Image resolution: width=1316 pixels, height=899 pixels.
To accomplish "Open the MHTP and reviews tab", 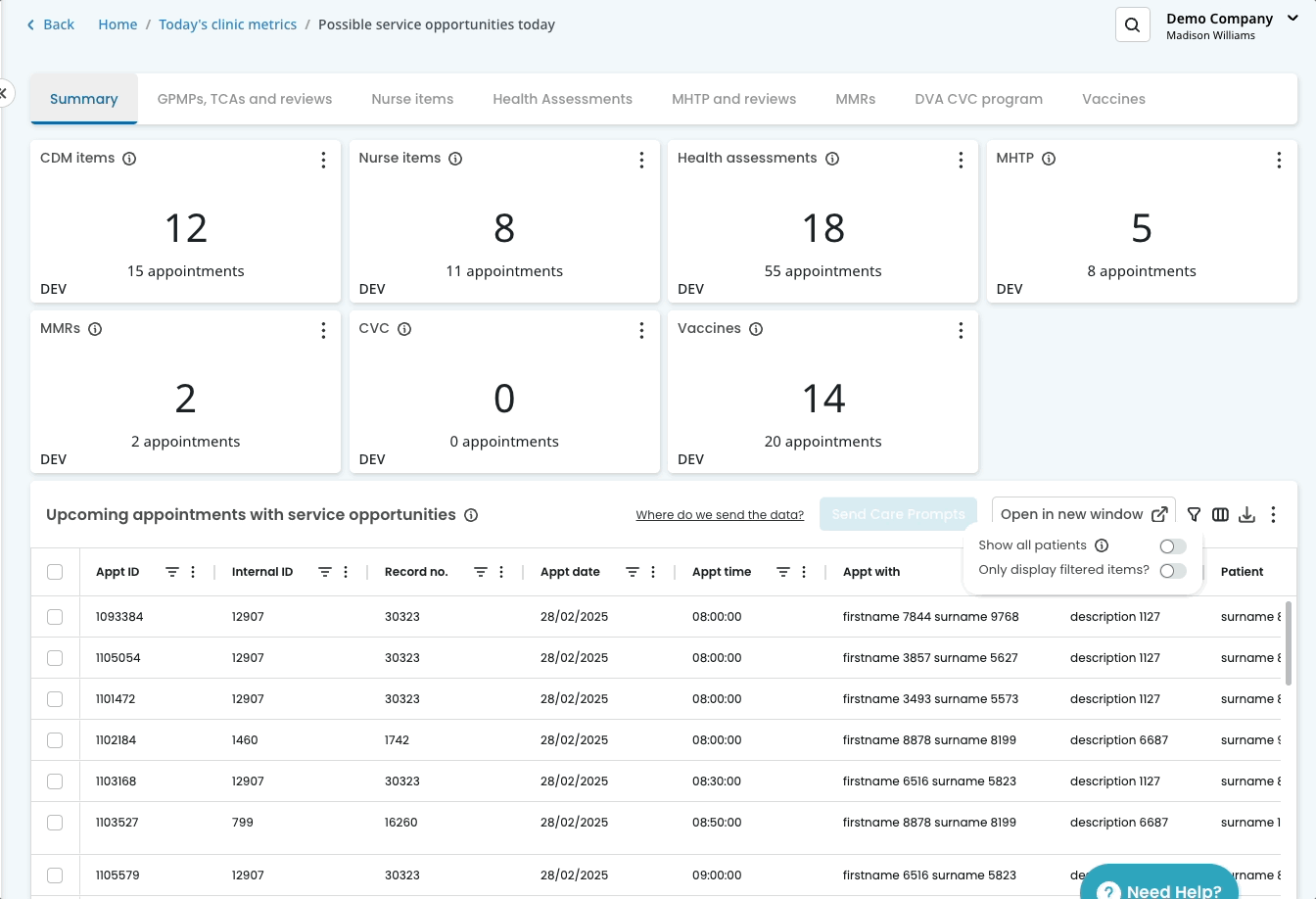I will [733, 99].
